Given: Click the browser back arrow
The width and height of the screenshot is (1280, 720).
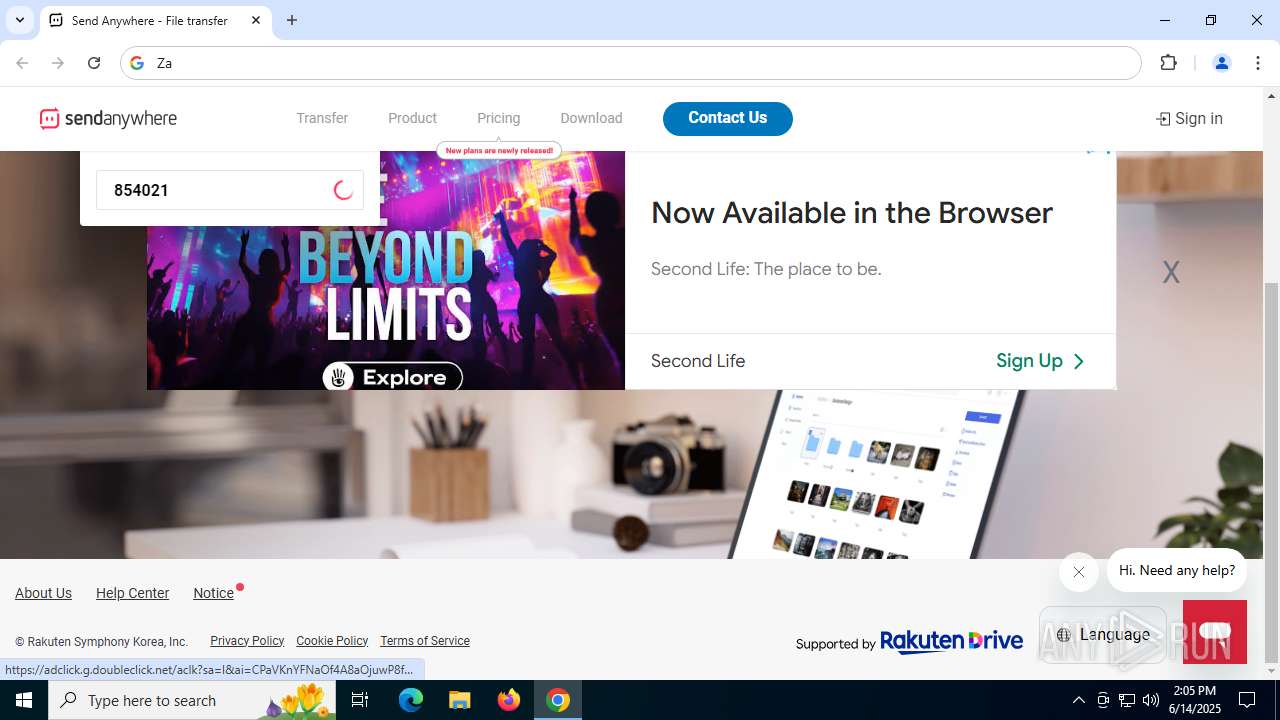Looking at the screenshot, I should 22,63.
